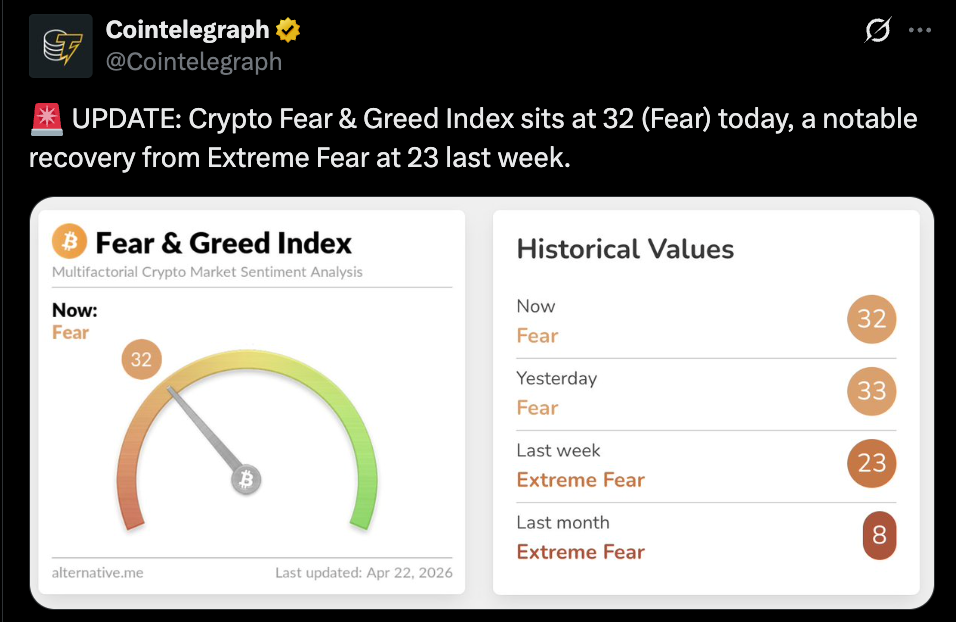Screen dimensions: 956x622
Task: Open the three-dot more options menu
Action: tap(919, 31)
